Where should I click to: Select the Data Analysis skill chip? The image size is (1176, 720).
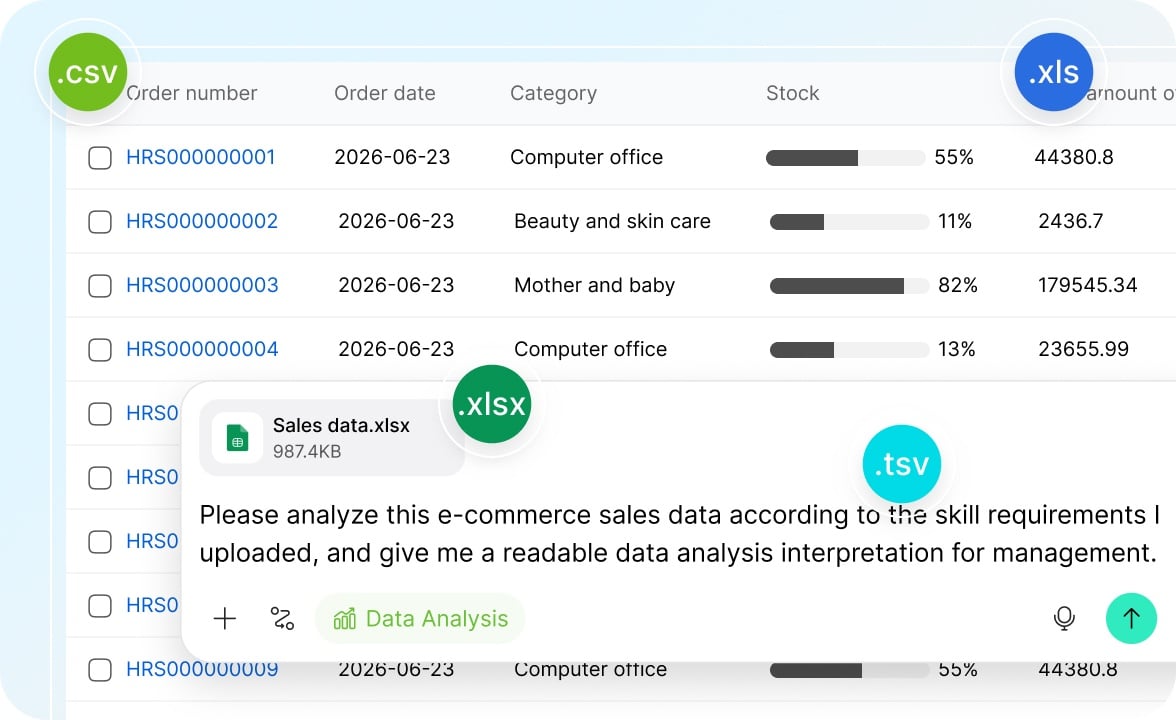coord(420,619)
